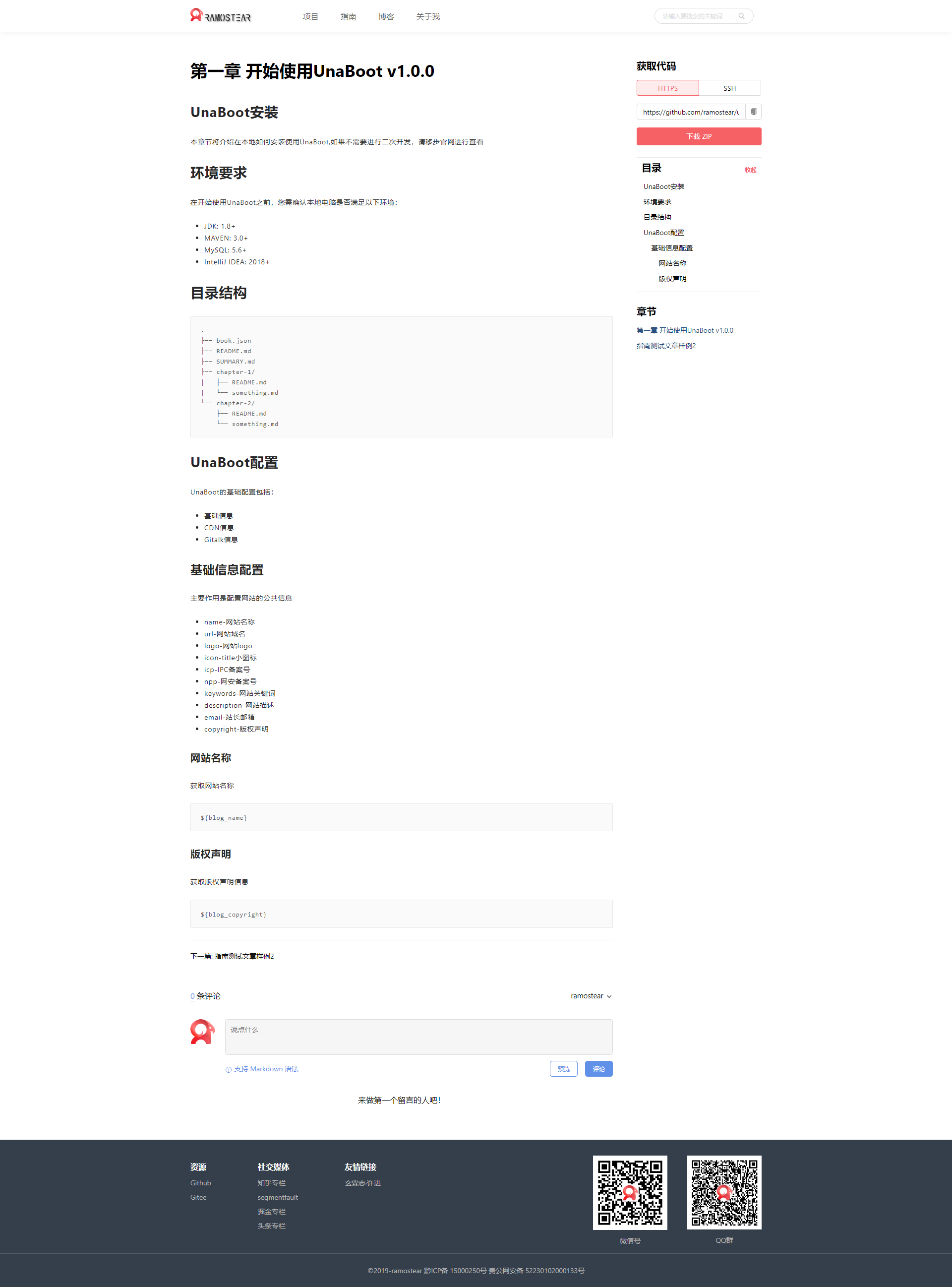
Task: Select the HTTPS clone option
Action: click(667, 88)
